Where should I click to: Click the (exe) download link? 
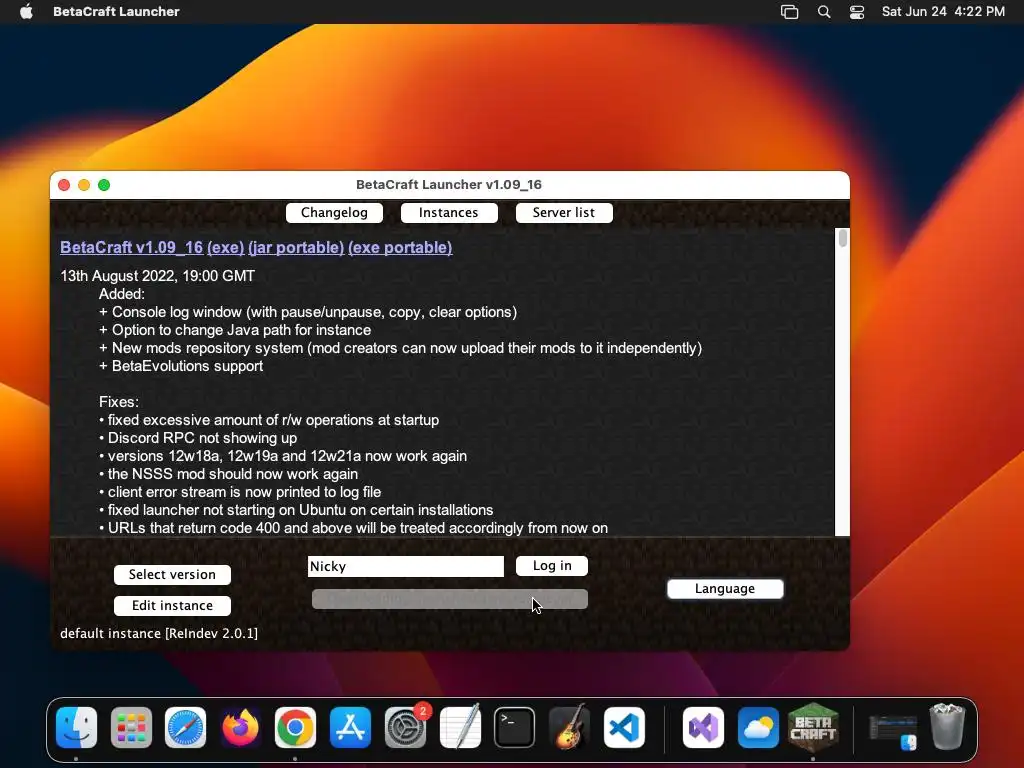point(225,248)
